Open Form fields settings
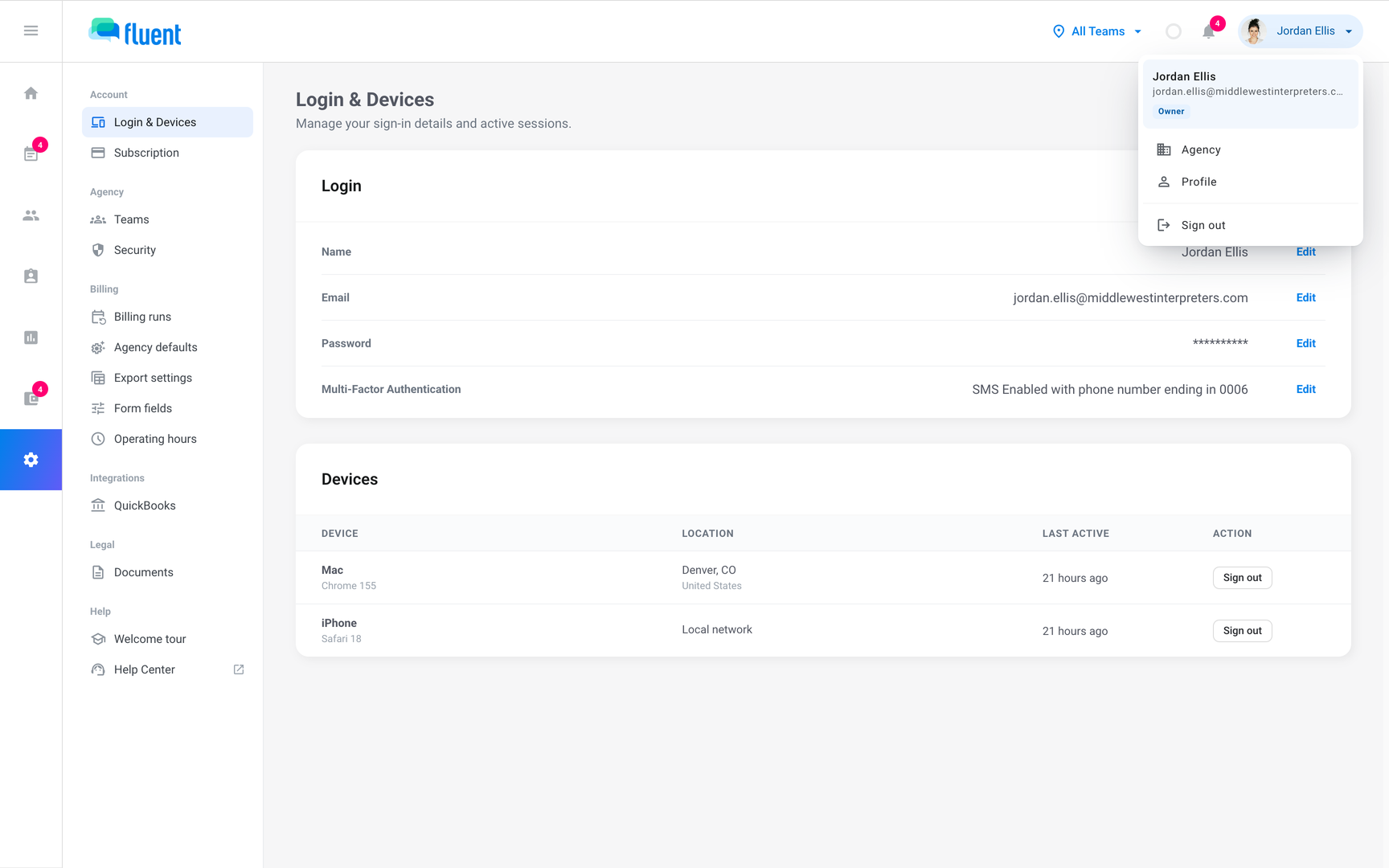The image size is (1389, 868). point(167,408)
